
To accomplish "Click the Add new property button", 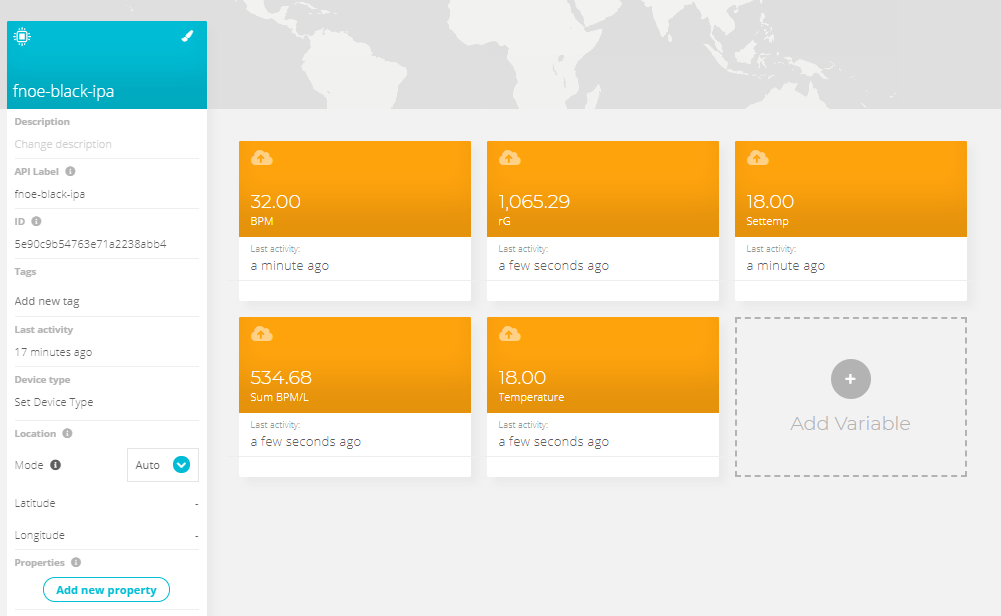I will coord(106,590).
